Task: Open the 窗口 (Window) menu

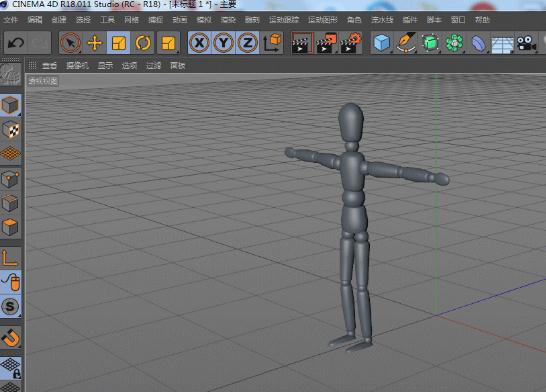Action: coord(458,20)
